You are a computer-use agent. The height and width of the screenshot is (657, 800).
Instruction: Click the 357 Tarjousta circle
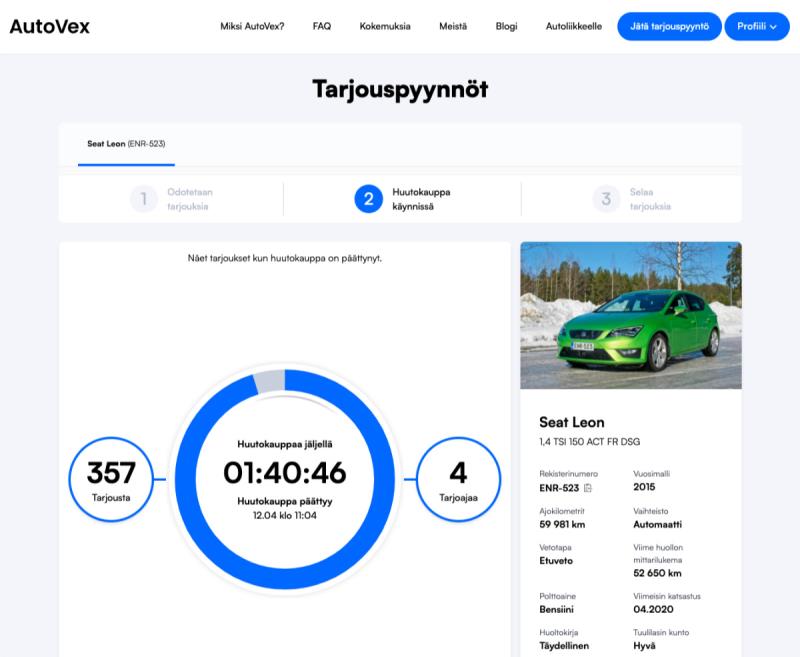click(111, 479)
